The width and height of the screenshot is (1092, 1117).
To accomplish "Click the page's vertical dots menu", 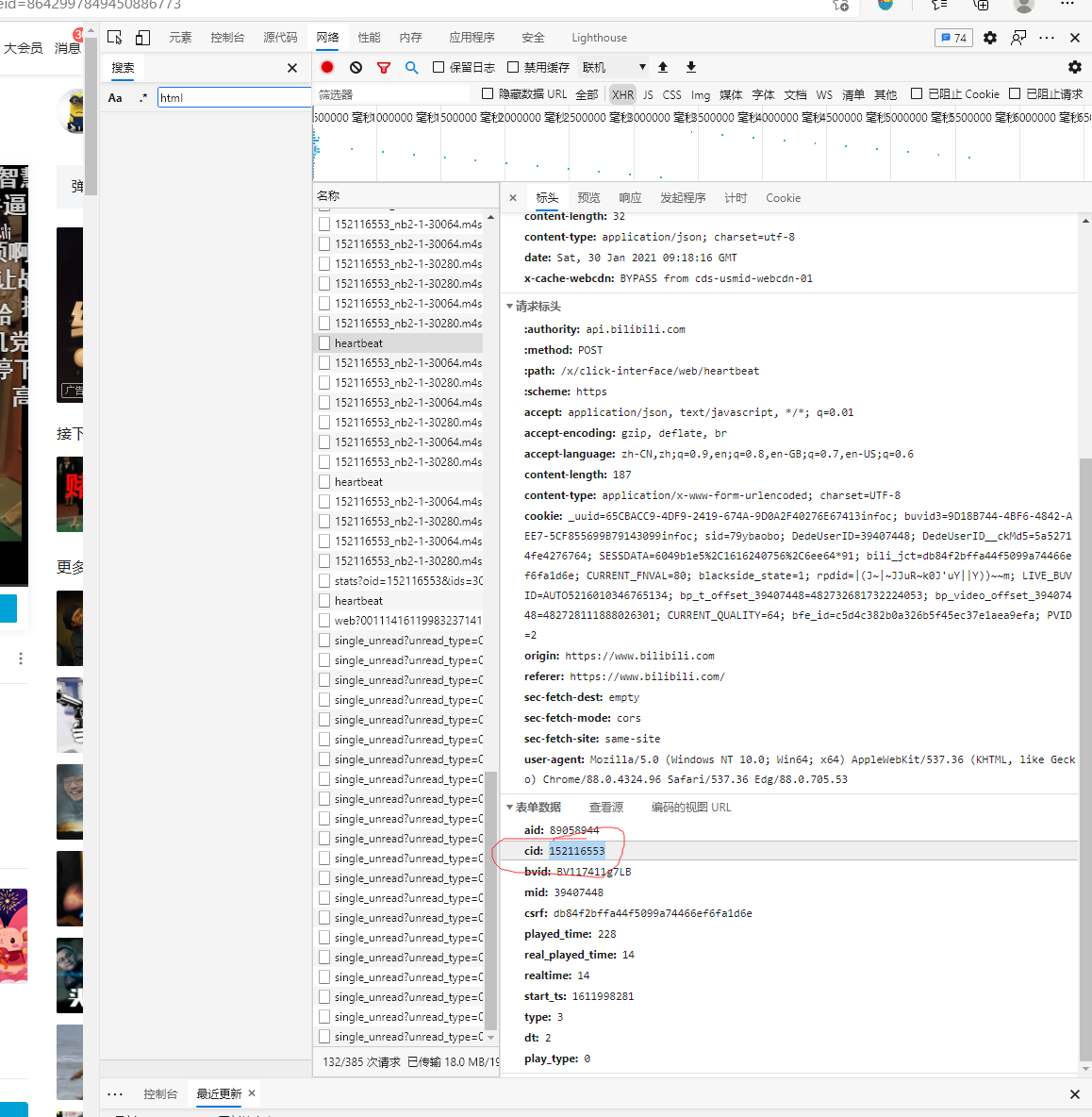I will (x=21, y=659).
